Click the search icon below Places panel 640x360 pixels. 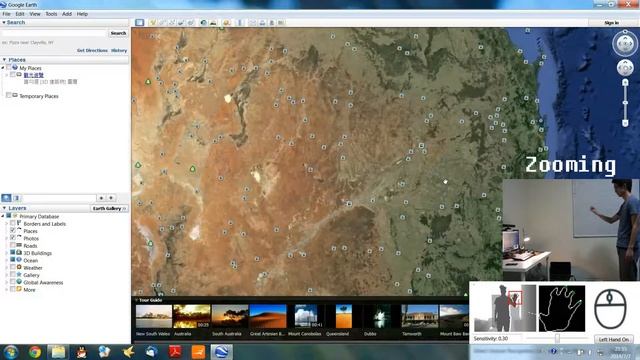click(6, 198)
